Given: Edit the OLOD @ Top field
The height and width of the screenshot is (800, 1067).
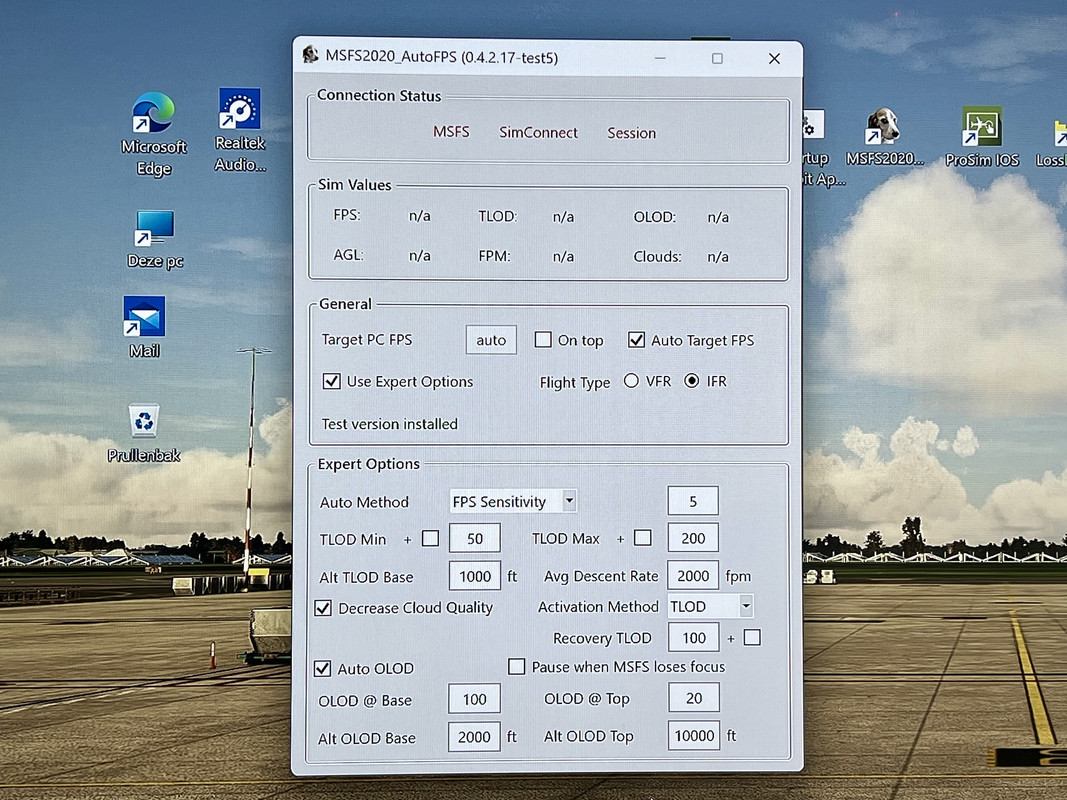Looking at the screenshot, I should point(694,698).
